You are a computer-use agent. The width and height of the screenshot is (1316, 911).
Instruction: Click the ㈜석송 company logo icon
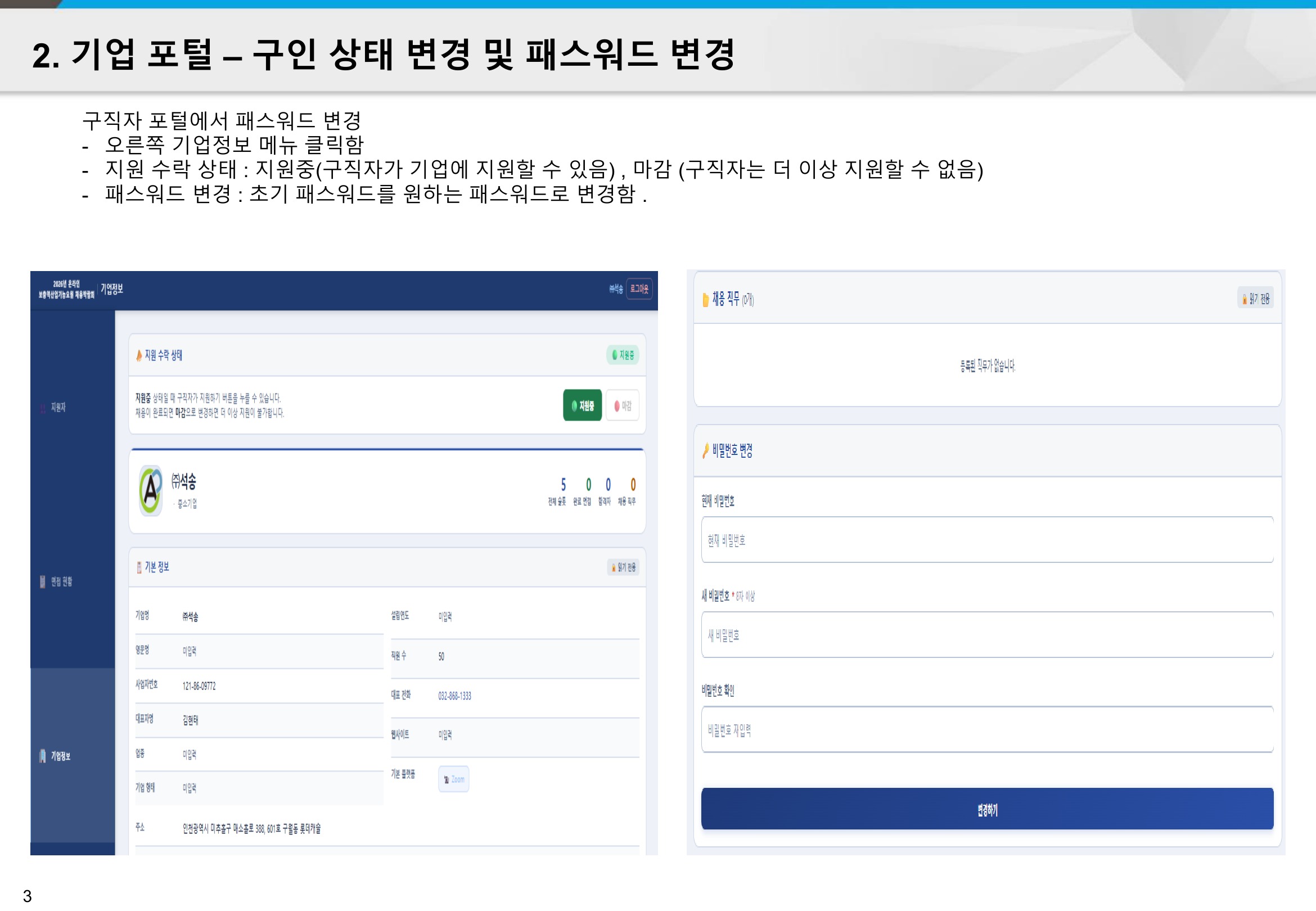(x=151, y=490)
